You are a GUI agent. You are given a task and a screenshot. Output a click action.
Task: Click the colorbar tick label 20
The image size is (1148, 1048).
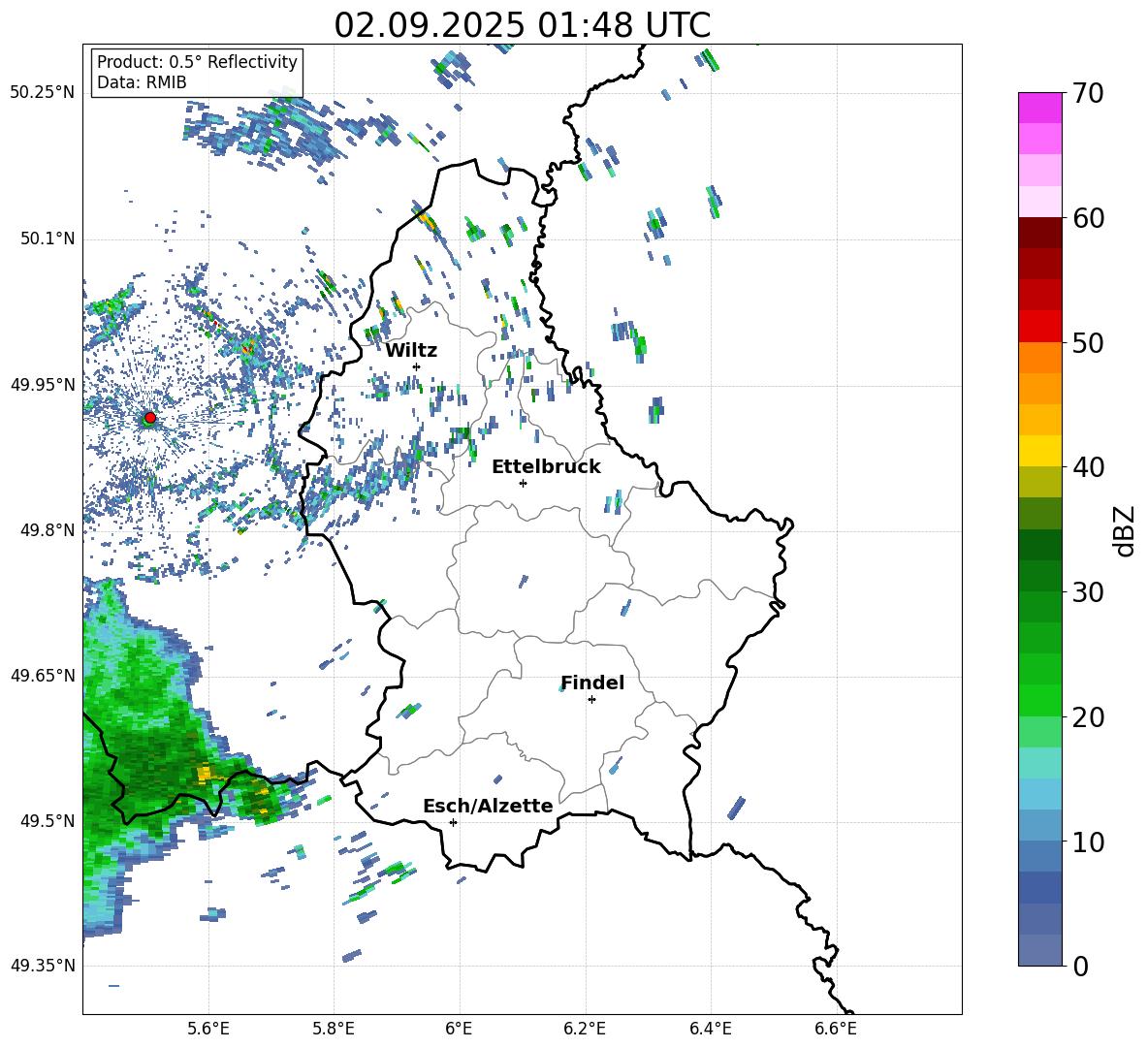[1088, 716]
